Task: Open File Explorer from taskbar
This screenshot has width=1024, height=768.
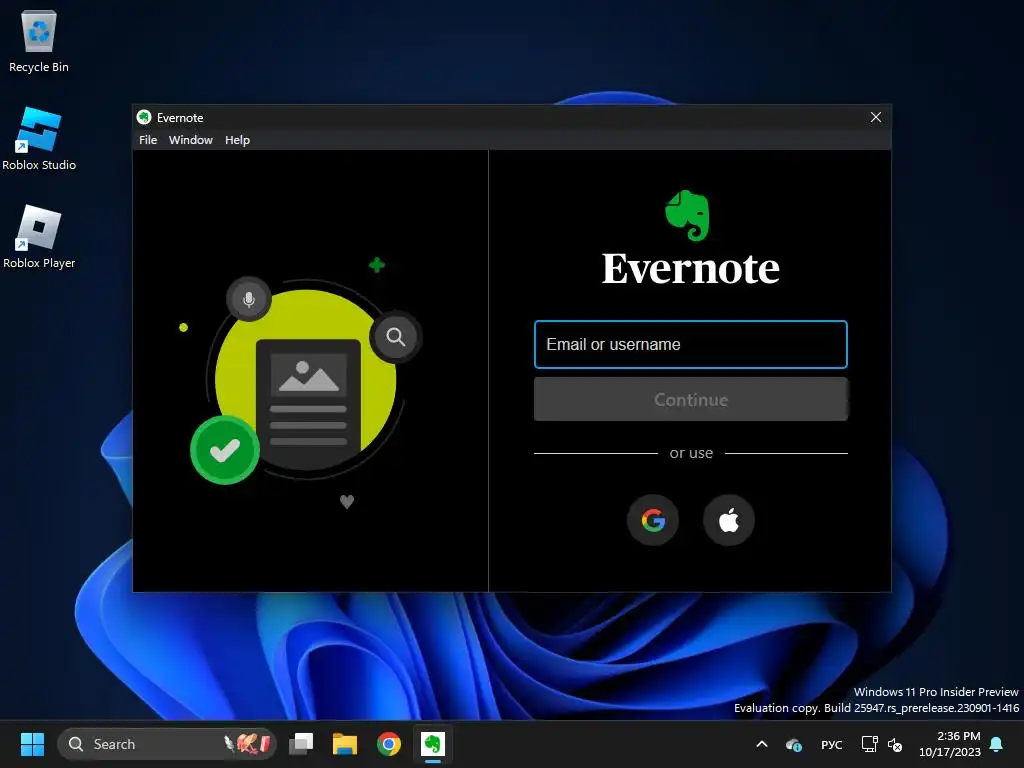Action: [345, 744]
